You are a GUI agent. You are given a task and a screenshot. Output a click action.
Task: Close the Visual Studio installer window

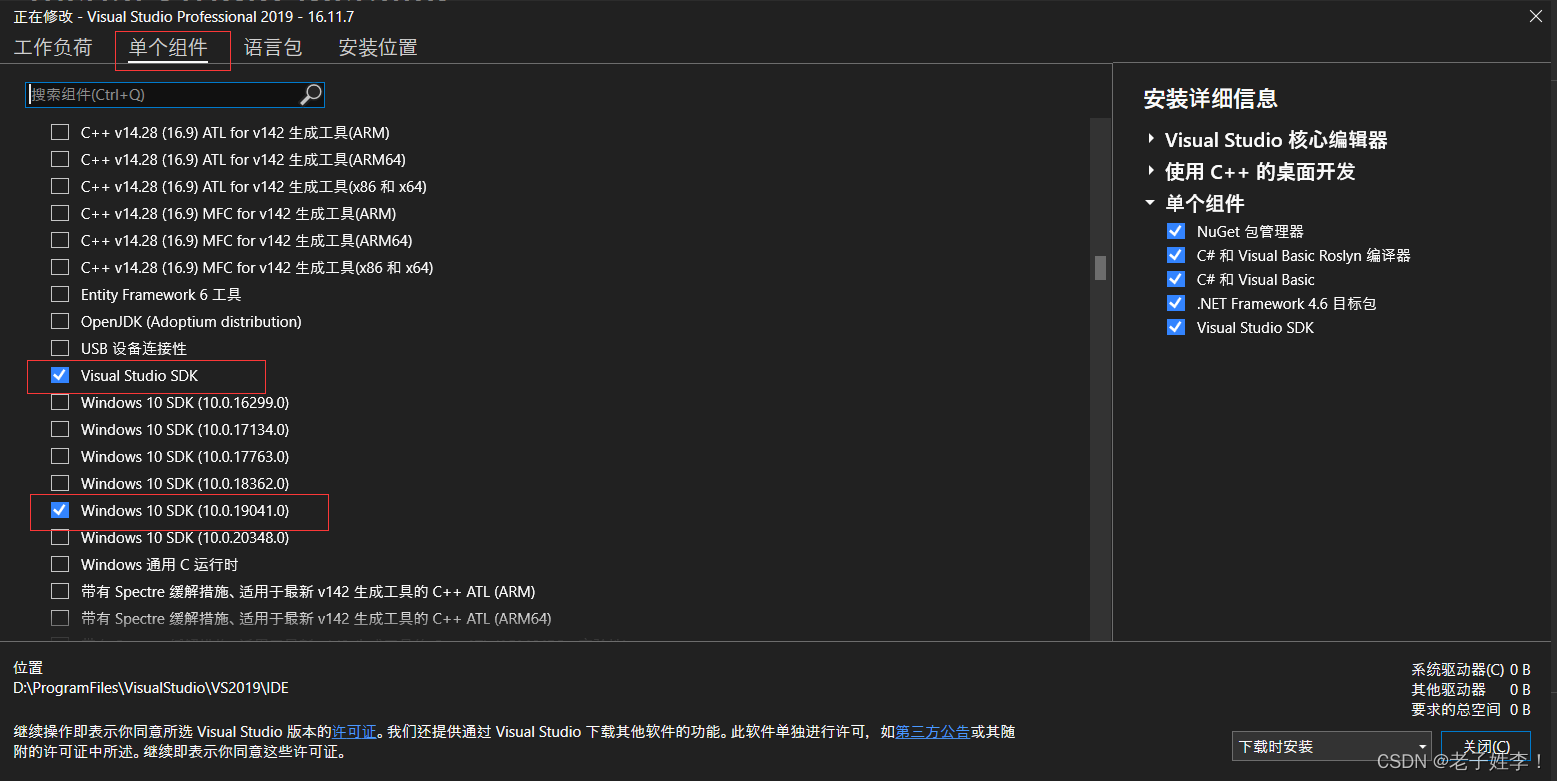point(1535,16)
